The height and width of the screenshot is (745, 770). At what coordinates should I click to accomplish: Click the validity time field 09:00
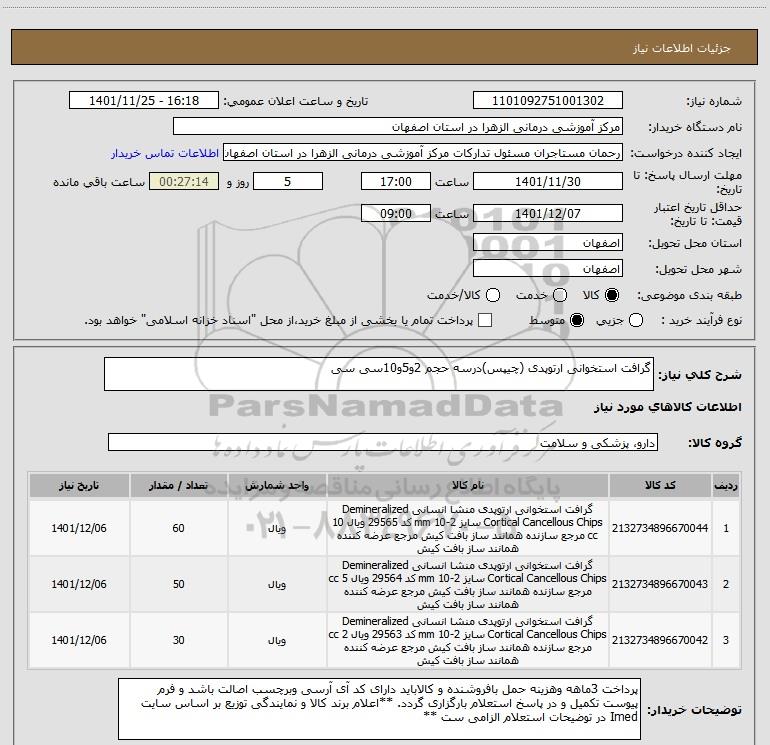pyautogui.click(x=396, y=213)
